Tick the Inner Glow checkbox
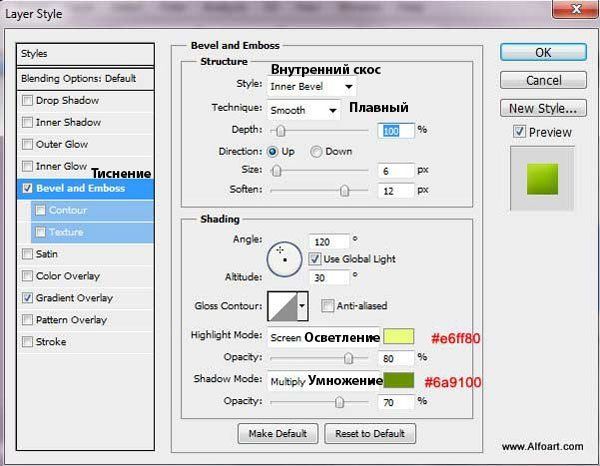 click(27, 166)
